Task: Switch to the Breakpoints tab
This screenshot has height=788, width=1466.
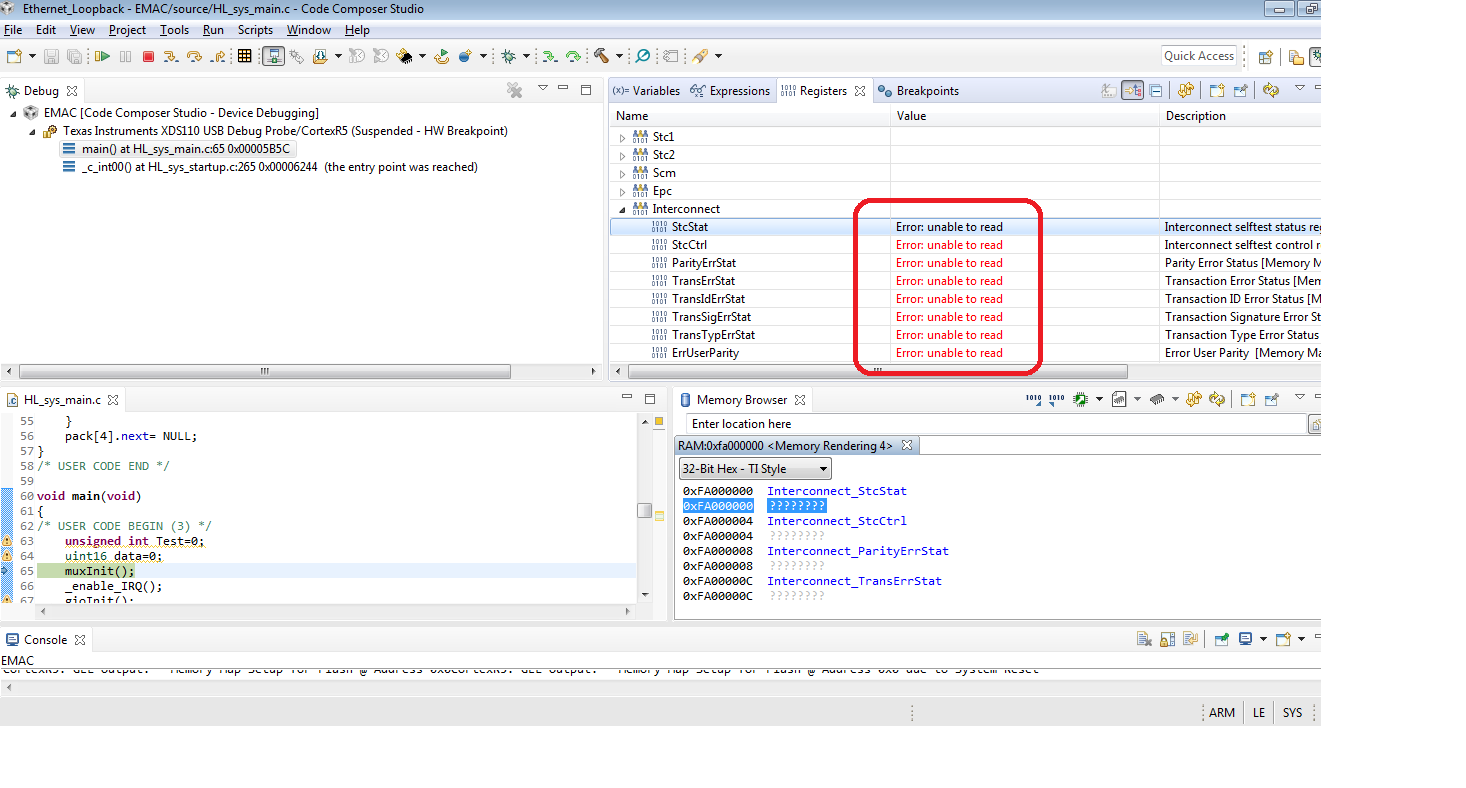Action: [x=918, y=91]
